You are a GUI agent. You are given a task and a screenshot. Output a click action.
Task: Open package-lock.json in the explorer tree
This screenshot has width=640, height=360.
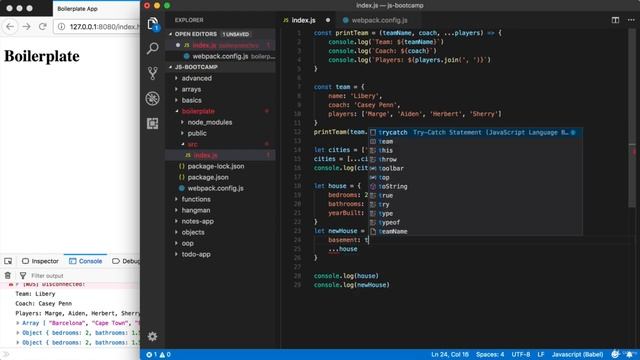click(220, 166)
